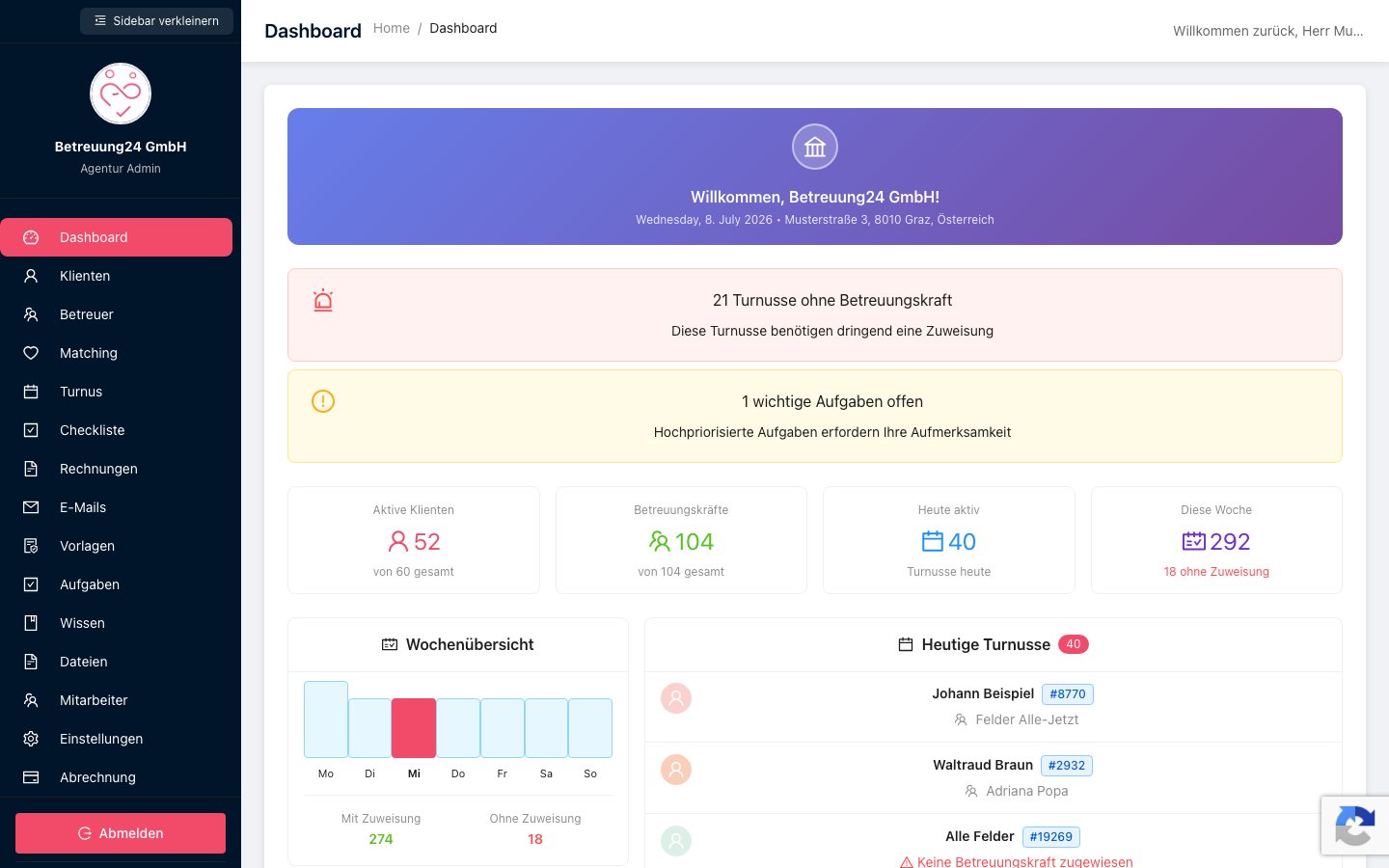Click 'Willkommen zurück, Herr Mu...' header text
Image resolution: width=1389 pixels, height=868 pixels.
1268,31
